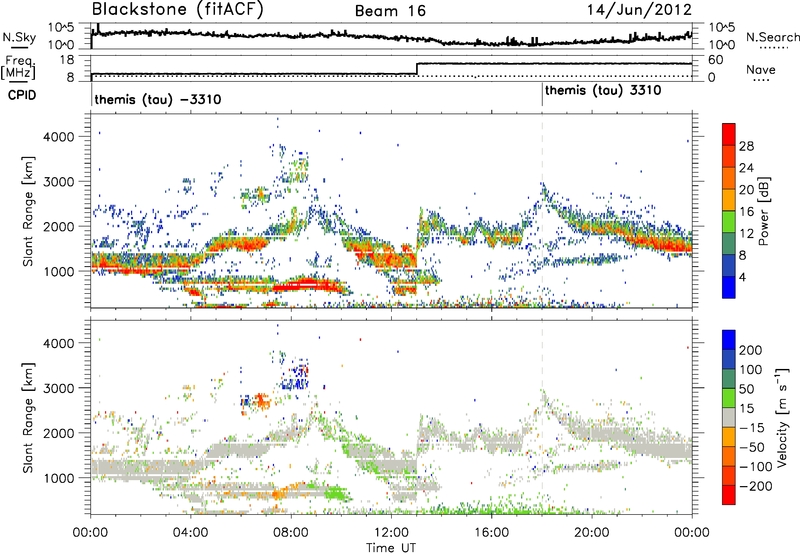Pick the red top segment of Power colorbar
Screen dimensions: 800x554
tap(729, 134)
